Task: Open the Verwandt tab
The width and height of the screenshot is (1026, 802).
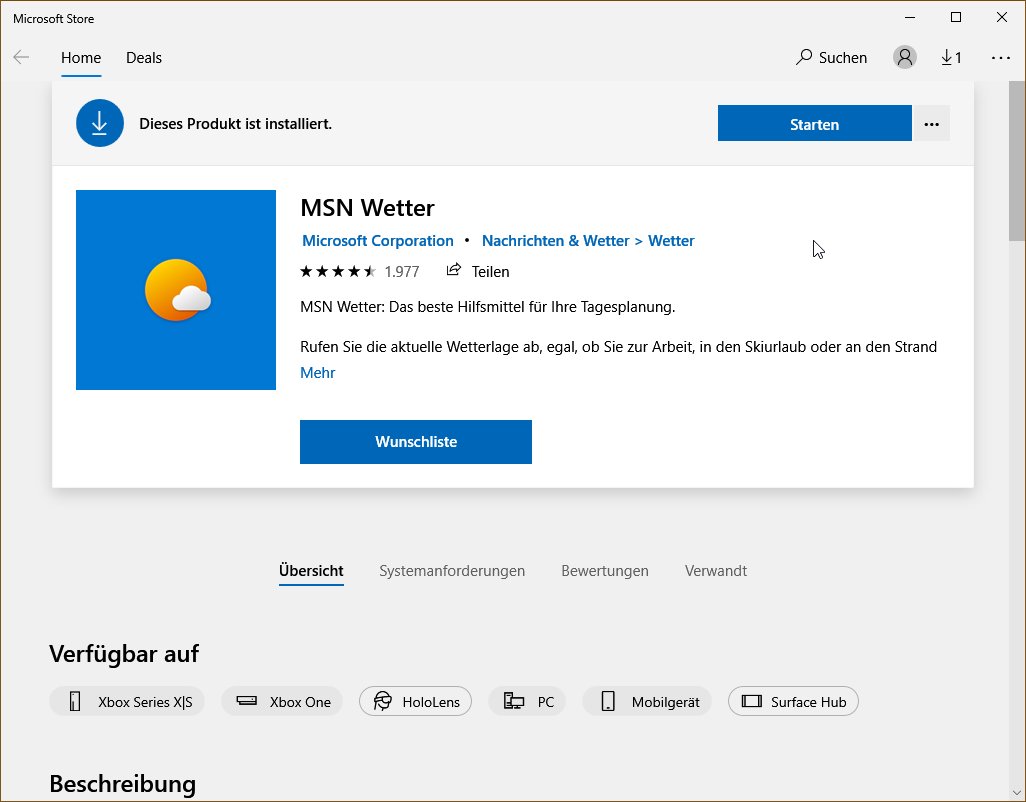Action: [x=716, y=571]
